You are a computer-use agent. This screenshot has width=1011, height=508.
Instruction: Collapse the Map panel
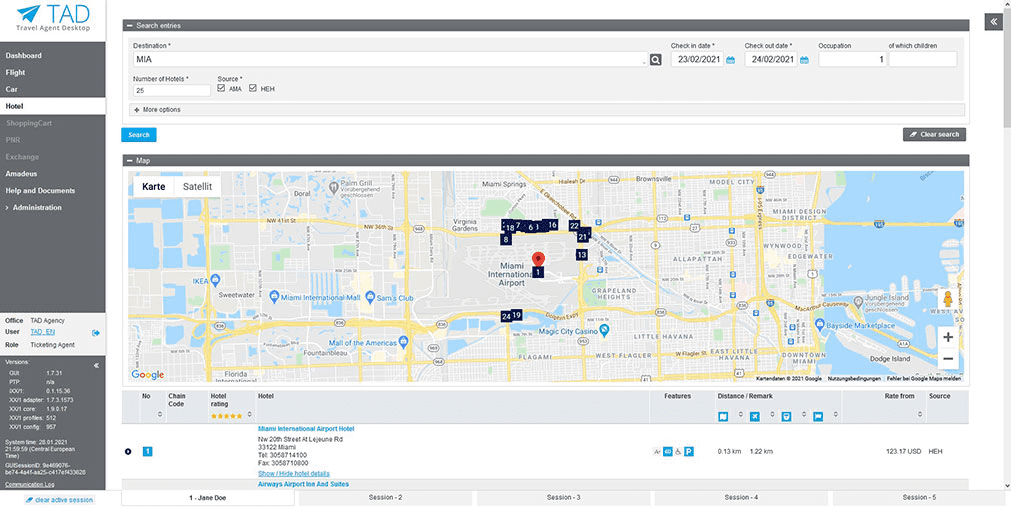[128, 160]
